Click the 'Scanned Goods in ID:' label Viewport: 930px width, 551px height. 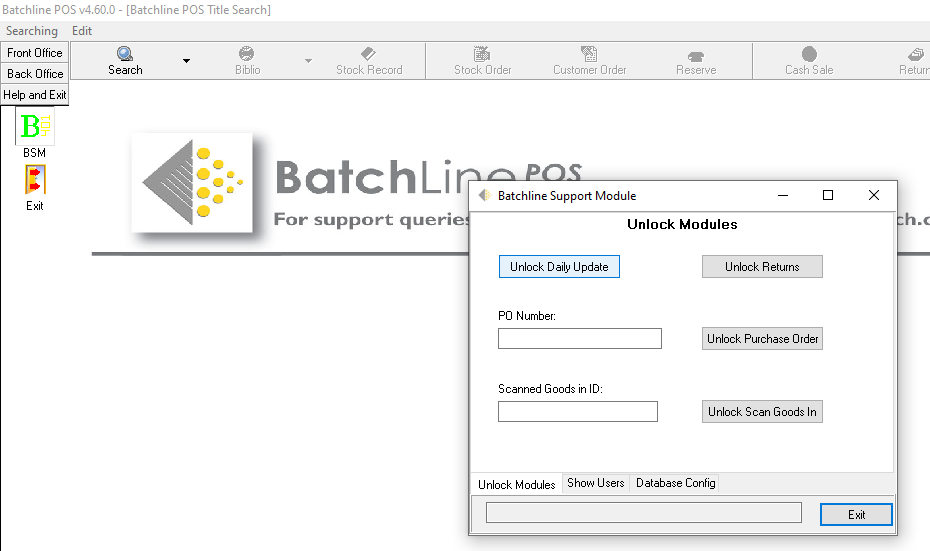(x=550, y=389)
